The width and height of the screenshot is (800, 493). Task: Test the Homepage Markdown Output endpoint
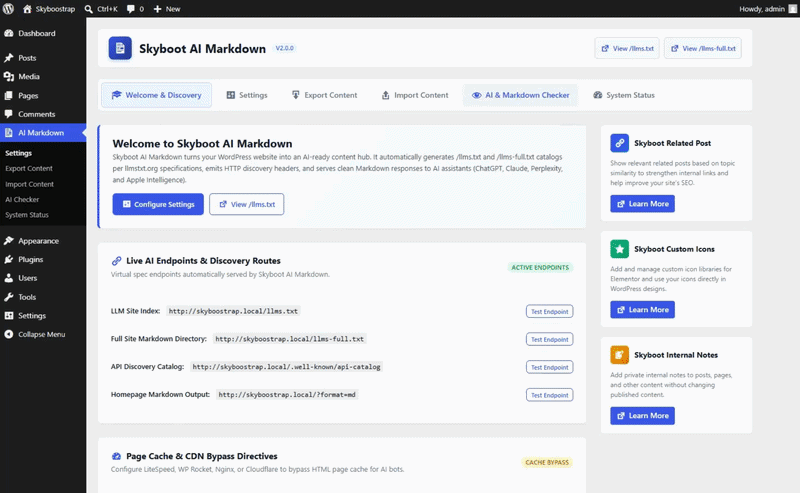point(549,395)
